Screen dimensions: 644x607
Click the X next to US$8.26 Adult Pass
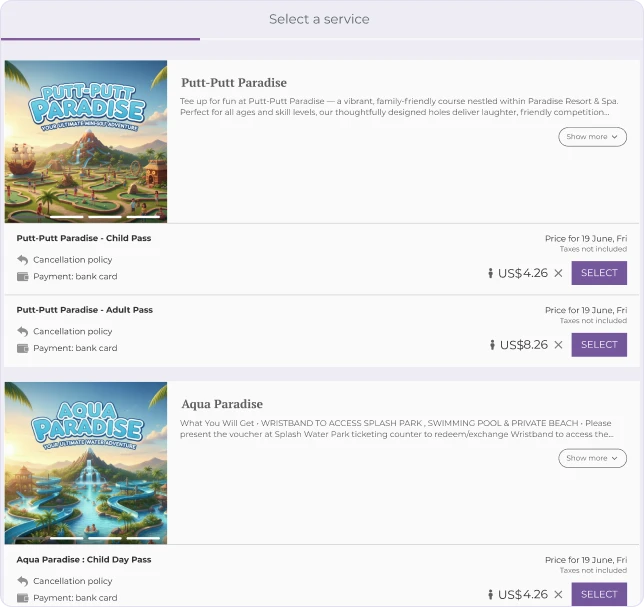tap(558, 345)
